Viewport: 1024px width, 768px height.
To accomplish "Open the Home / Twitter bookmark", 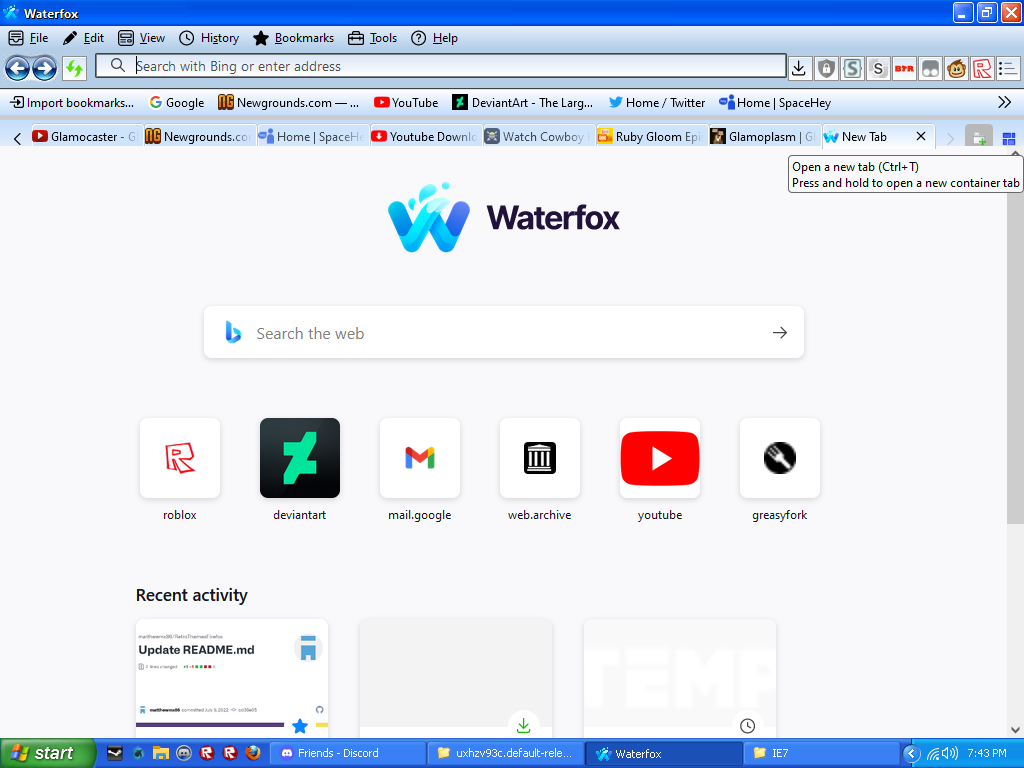I will [657, 103].
